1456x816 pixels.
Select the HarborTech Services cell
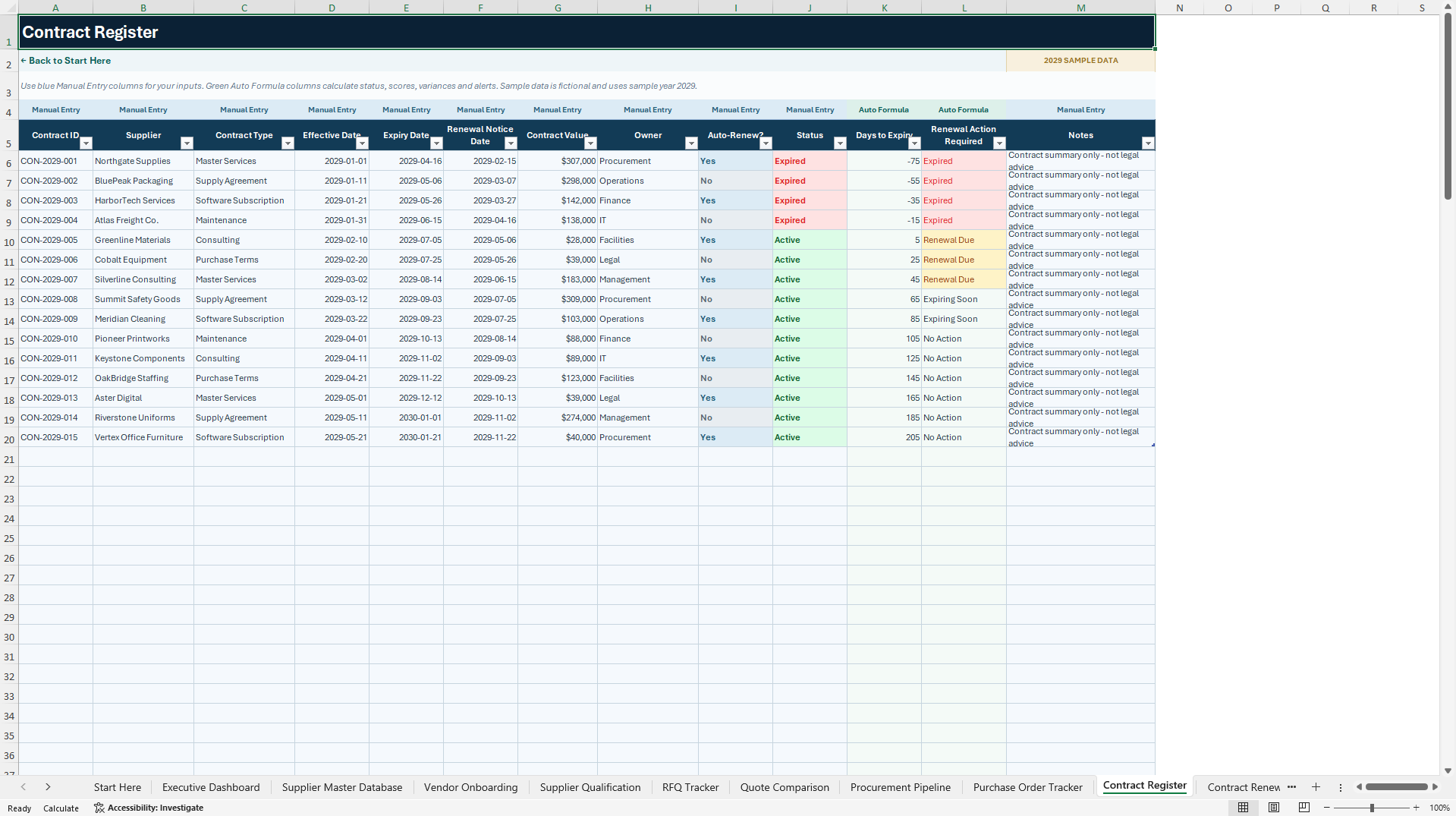click(143, 200)
